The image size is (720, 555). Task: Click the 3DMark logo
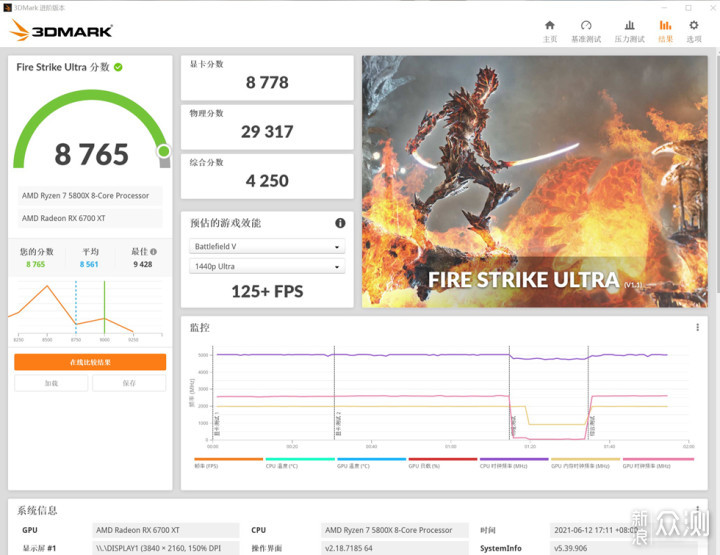click(61, 30)
